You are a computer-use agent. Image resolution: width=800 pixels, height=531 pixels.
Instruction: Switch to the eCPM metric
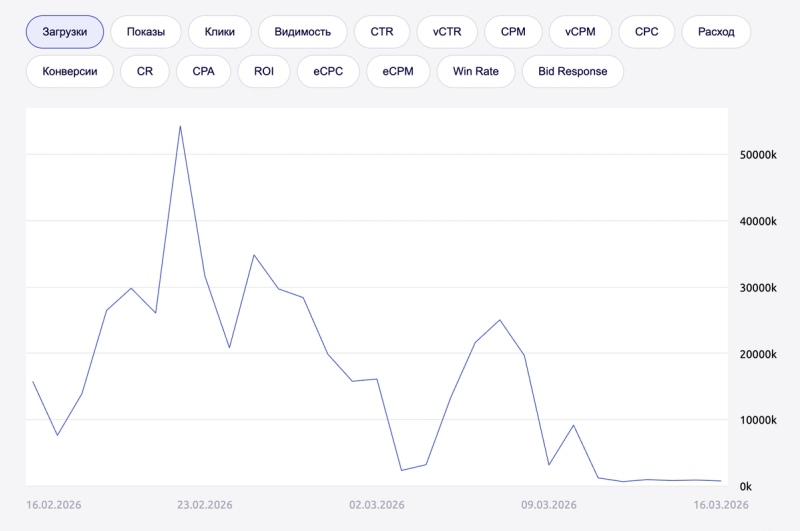398,71
